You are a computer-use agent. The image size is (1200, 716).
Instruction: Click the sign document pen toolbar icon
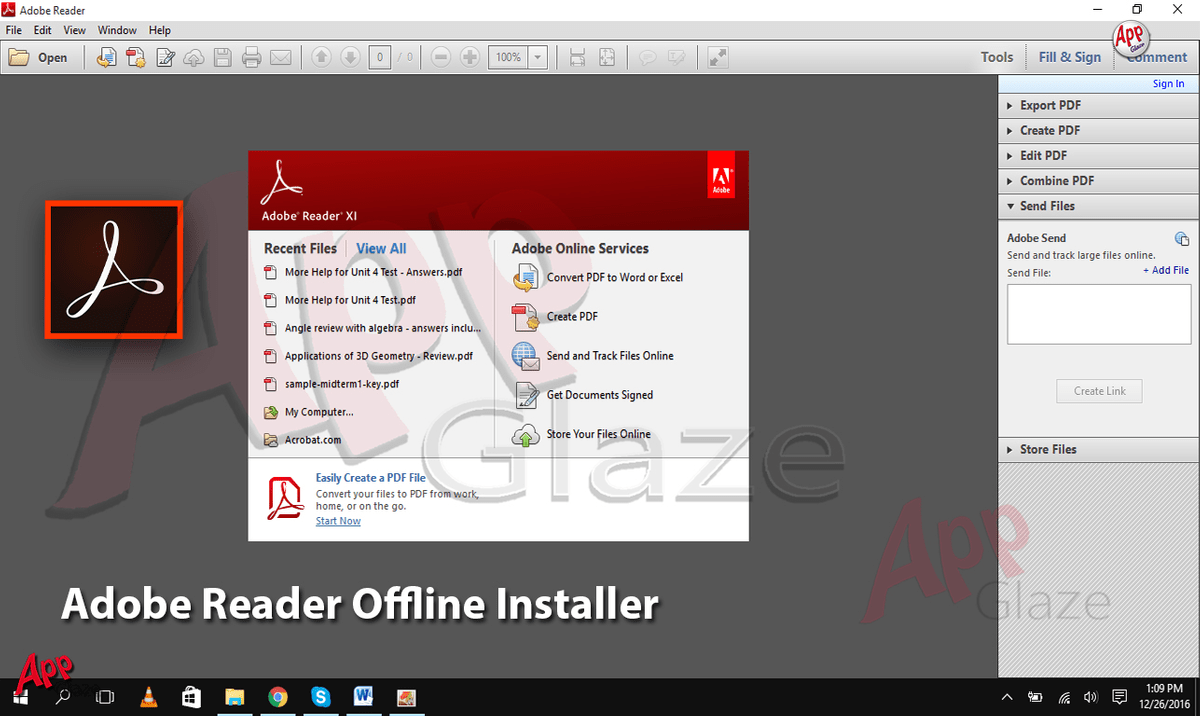(x=165, y=57)
